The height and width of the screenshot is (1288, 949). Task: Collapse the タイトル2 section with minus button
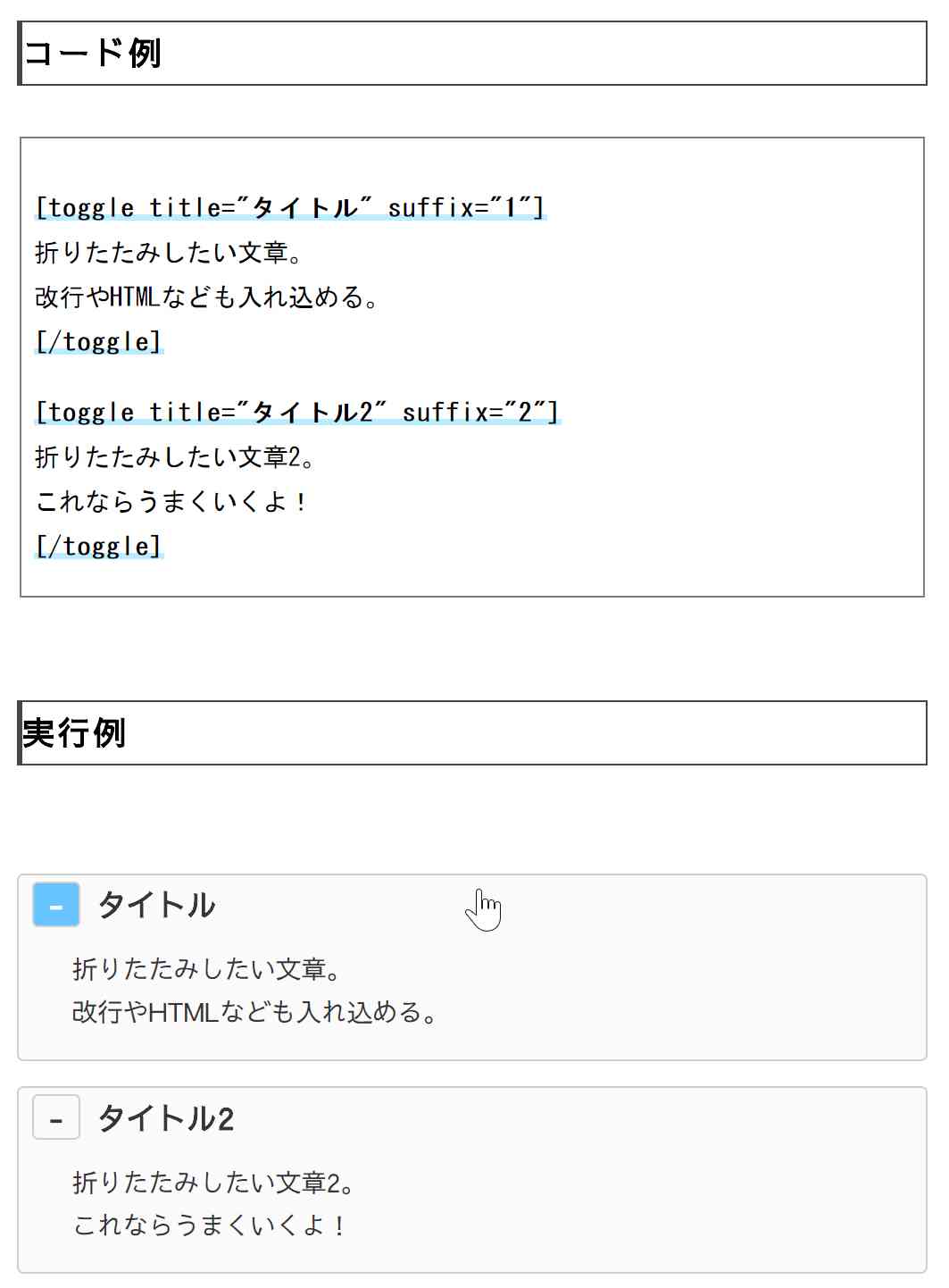coord(56,1118)
